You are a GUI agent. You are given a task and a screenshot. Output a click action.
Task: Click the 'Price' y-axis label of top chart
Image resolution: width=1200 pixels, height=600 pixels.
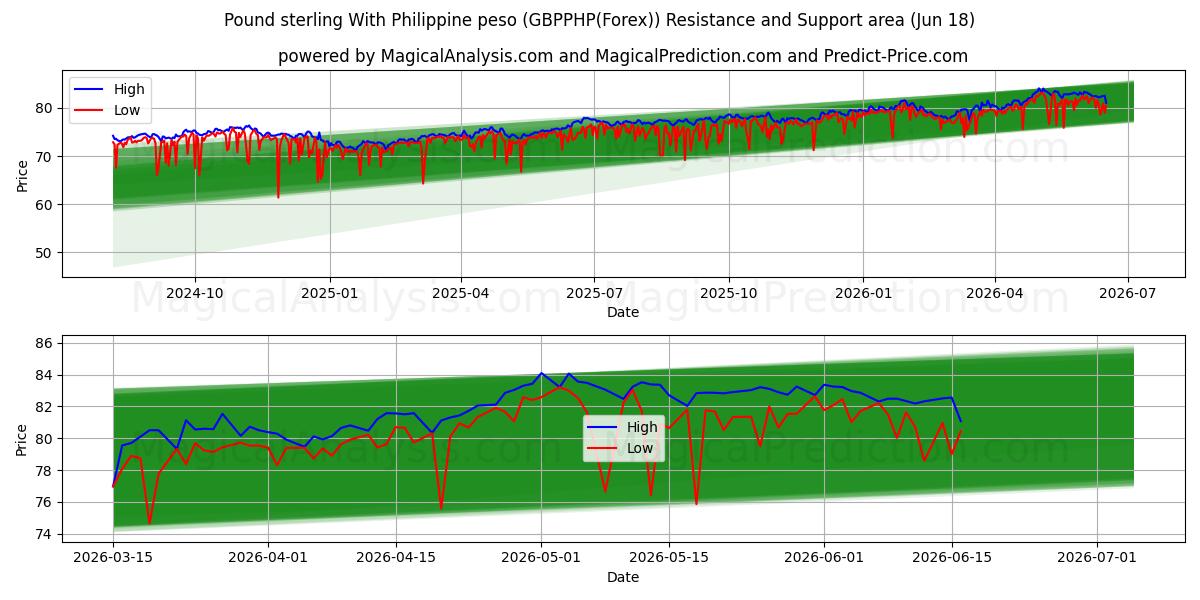click(22, 175)
